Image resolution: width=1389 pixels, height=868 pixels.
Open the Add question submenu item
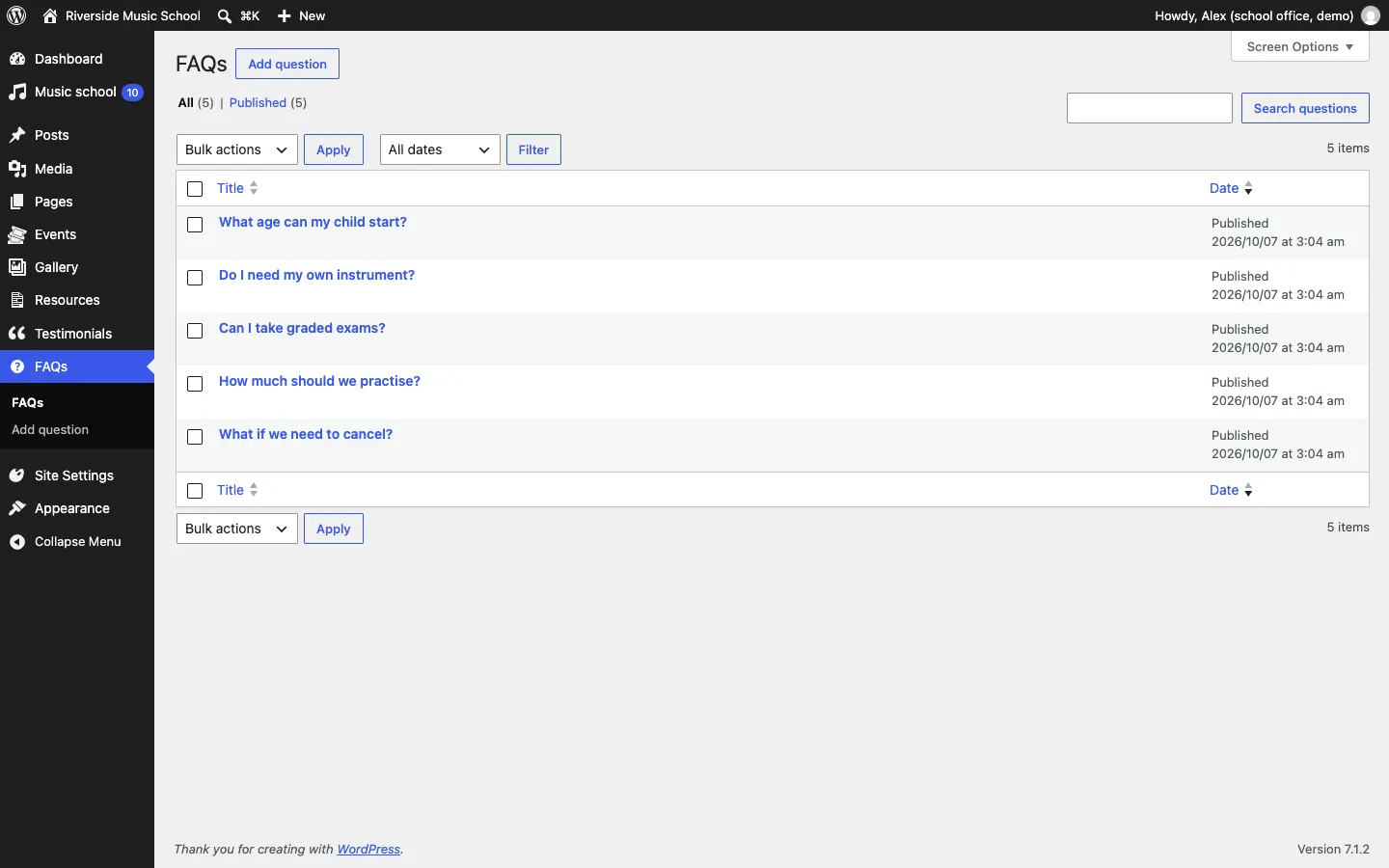(50, 430)
